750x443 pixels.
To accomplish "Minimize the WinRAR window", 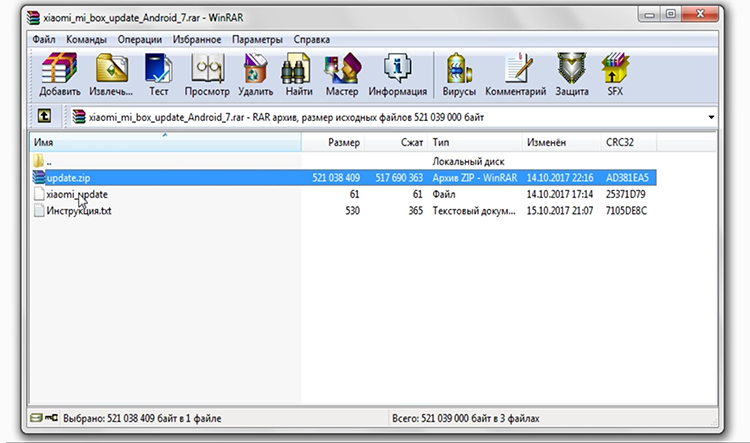I will coord(649,14).
